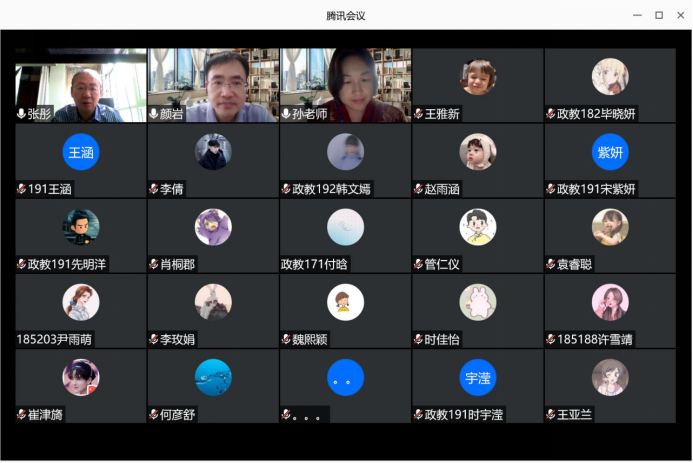Click muted mic icon next to 何彦舒
Viewport: 693px width, 463px height.
pos(154,414)
